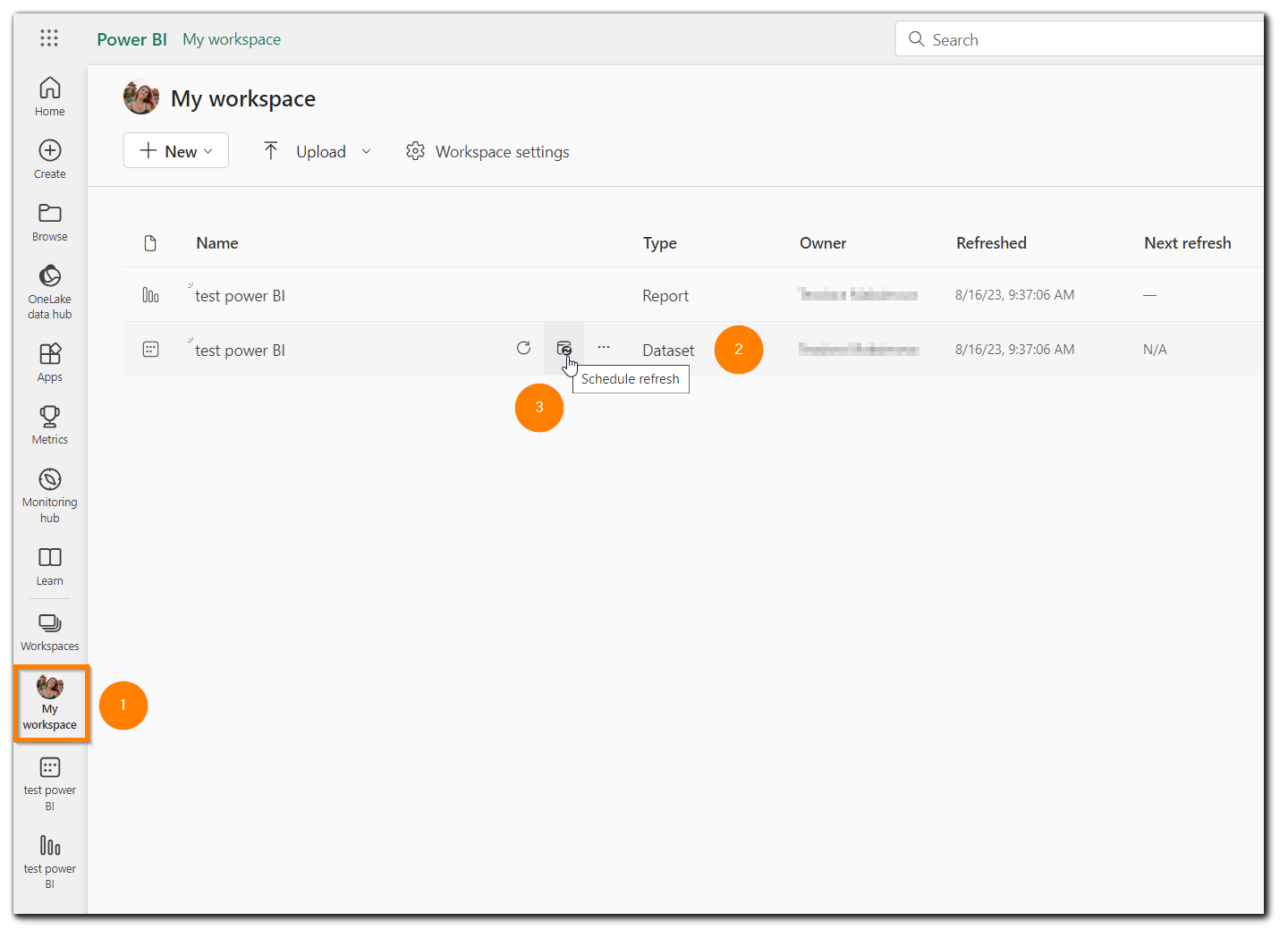The height and width of the screenshot is (938, 1288).
Task: Click the My workspace breadcrumb link
Action: click(x=232, y=39)
